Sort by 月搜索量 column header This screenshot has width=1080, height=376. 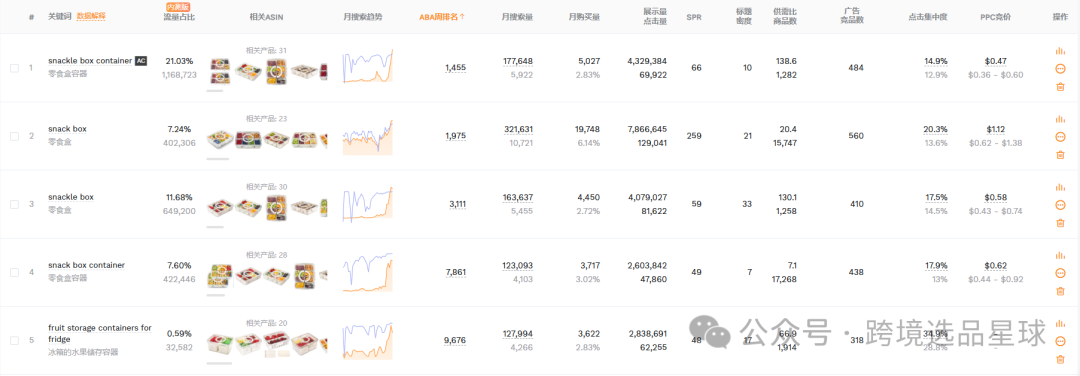[517, 16]
